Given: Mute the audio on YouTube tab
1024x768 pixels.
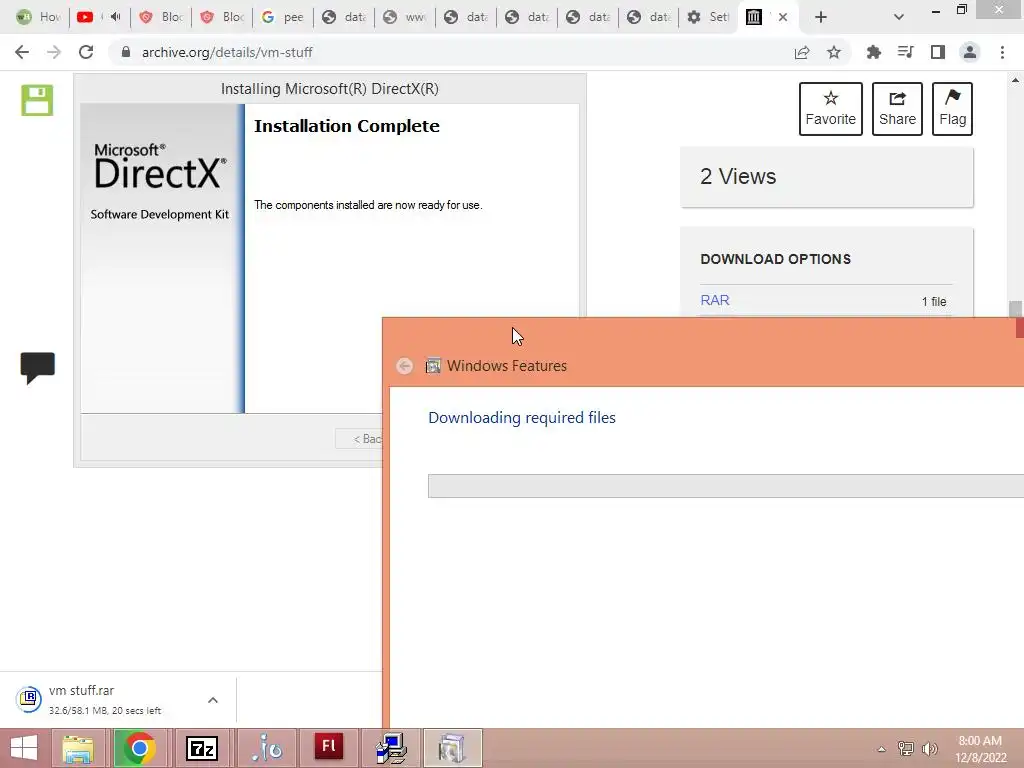Looking at the screenshot, I should click(x=116, y=16).
